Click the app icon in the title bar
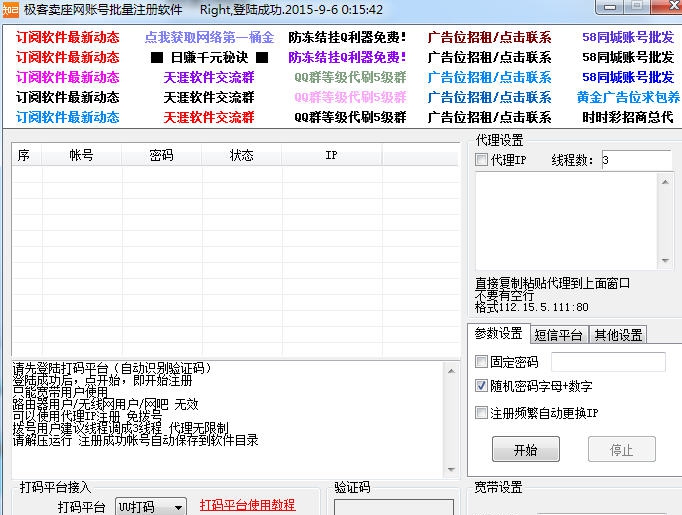Viewport: 682px width, 515px height. [x=10, y=10]
